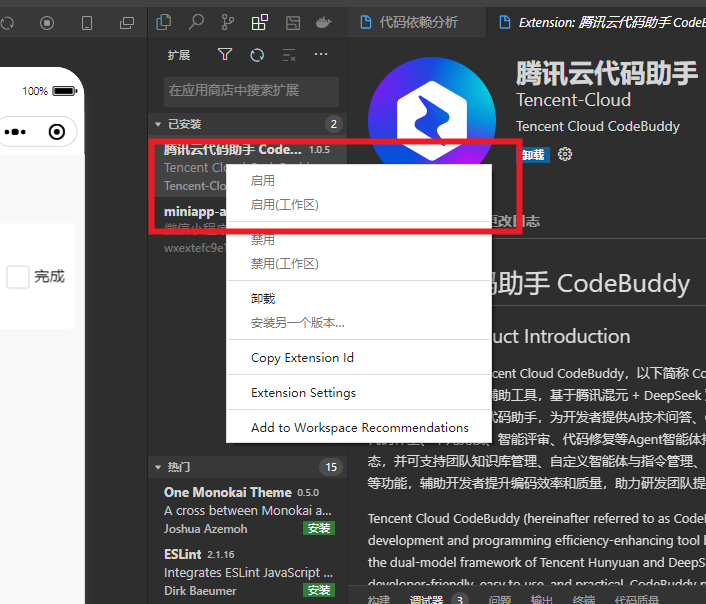Viewport: 706px width, 604px height.
Task: Select 禁用(工作区) in the context menu
Action: click(359, 263)
